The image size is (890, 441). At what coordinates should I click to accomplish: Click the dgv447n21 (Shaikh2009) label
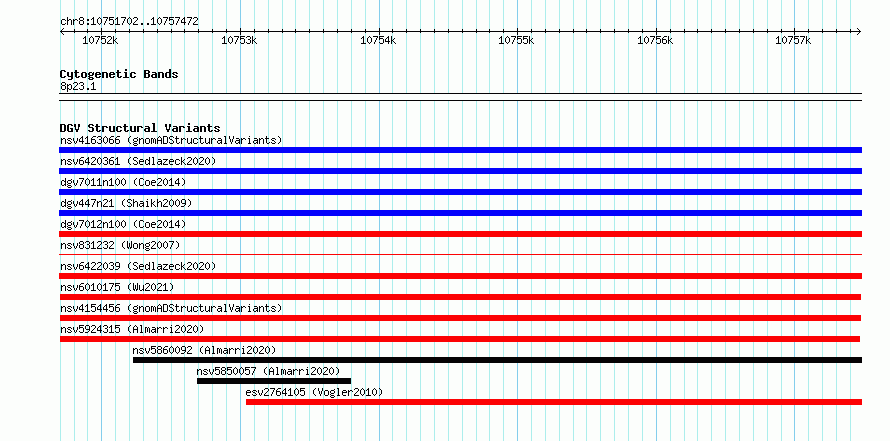tap(126, 203)
